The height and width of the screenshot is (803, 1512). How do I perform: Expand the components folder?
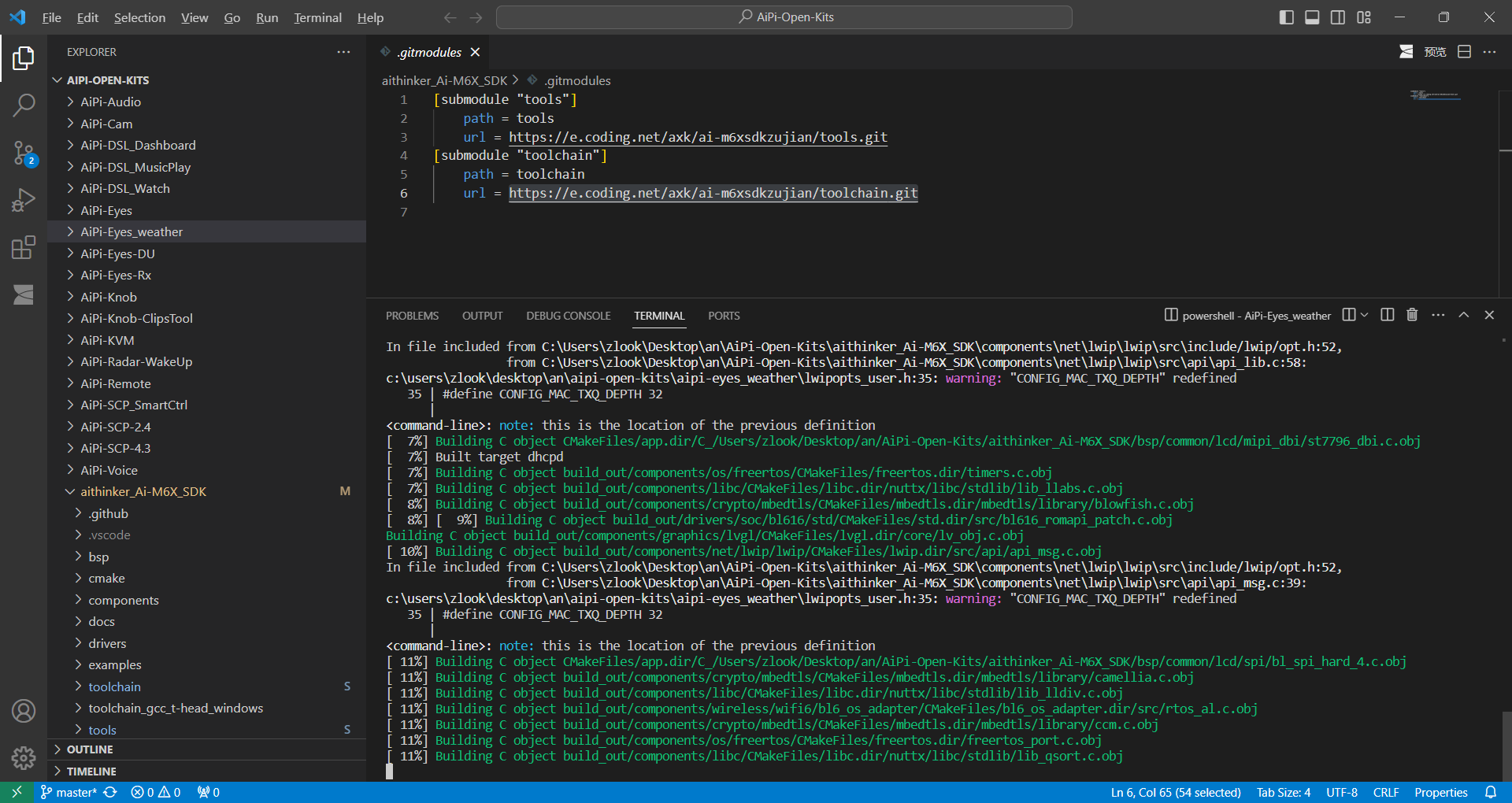point(206,600)
